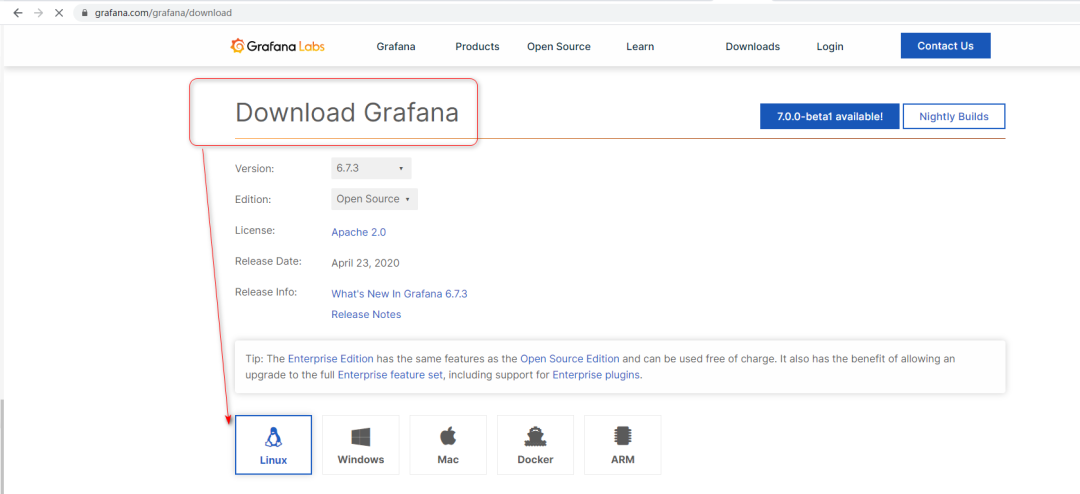Open the Grafana nav menu
This screenshot has width=1080, height=494.
(x=396, y=47)
